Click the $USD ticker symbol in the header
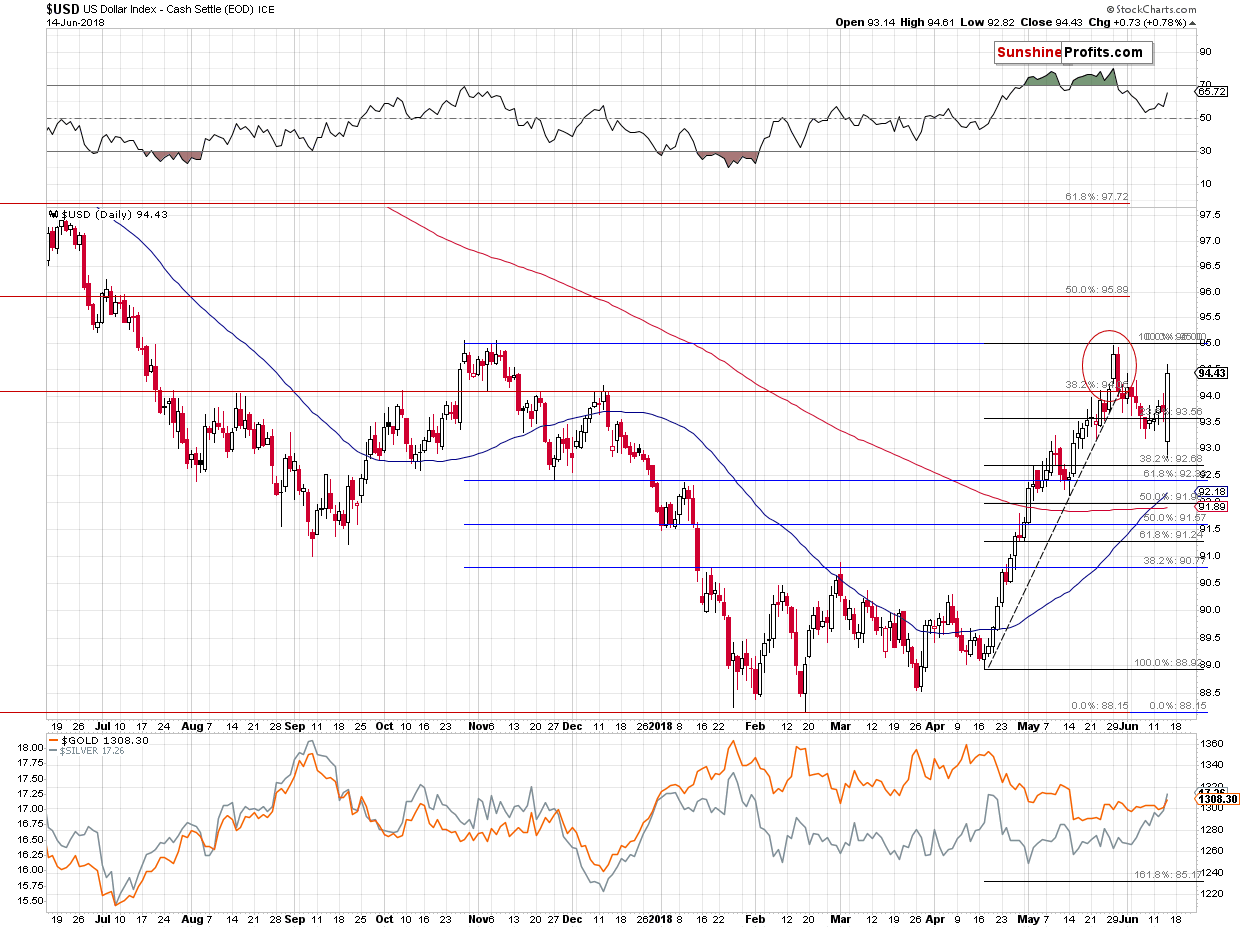Image resolution: width=1240 pixels, height=928 pixels. coord(64,8)
